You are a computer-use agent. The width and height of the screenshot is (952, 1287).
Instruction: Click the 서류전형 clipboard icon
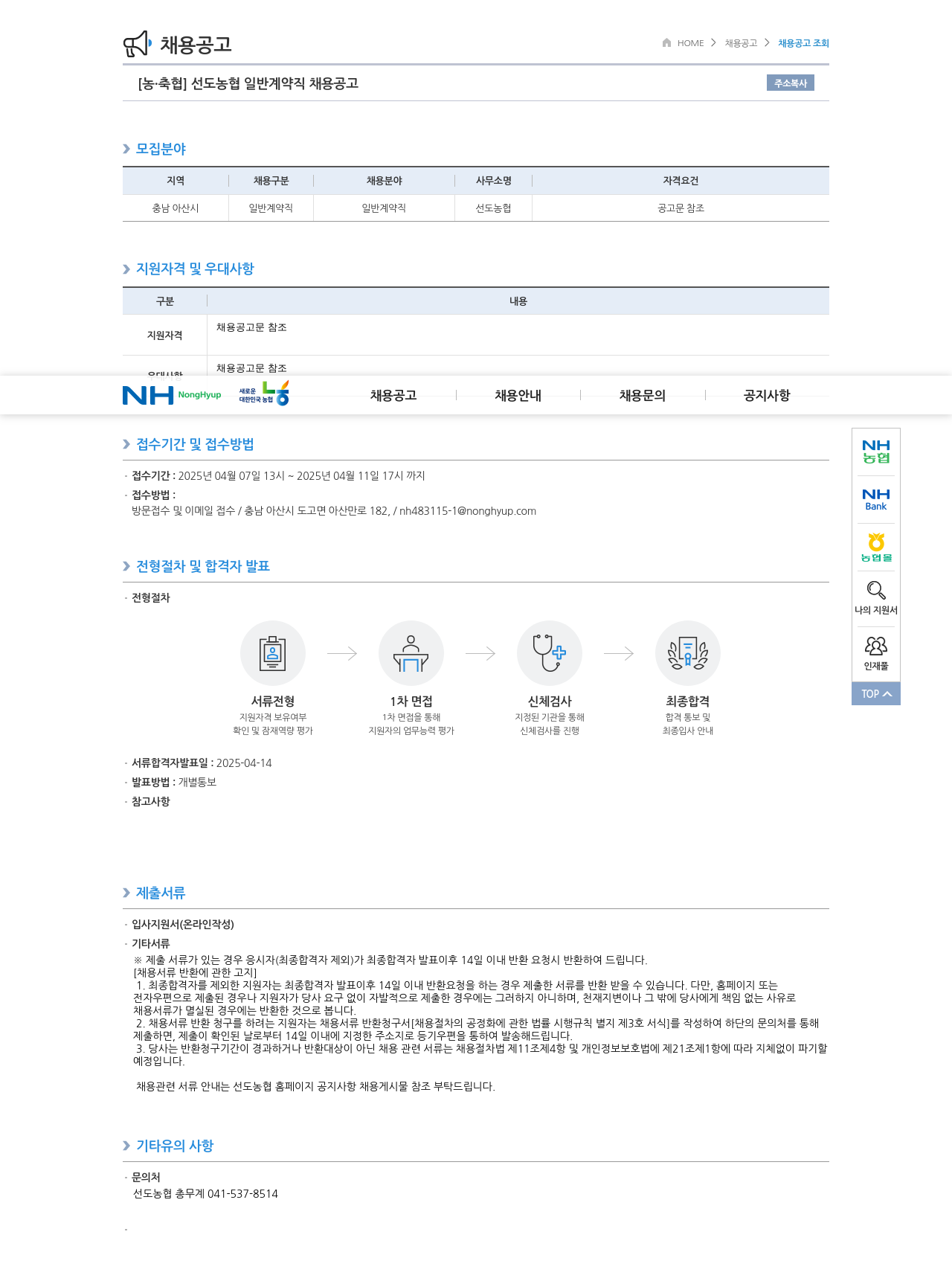(x=273, y=653)
